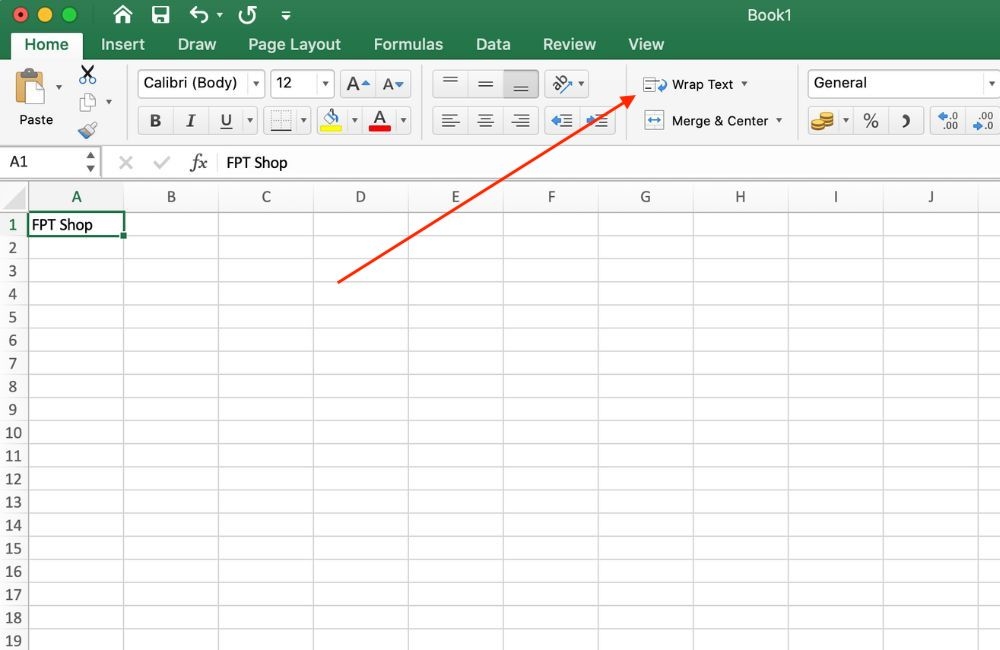Toggle underline formatting
This screenshot has width=1000, height=650.
pyautogui.click(x=223, y=120)
